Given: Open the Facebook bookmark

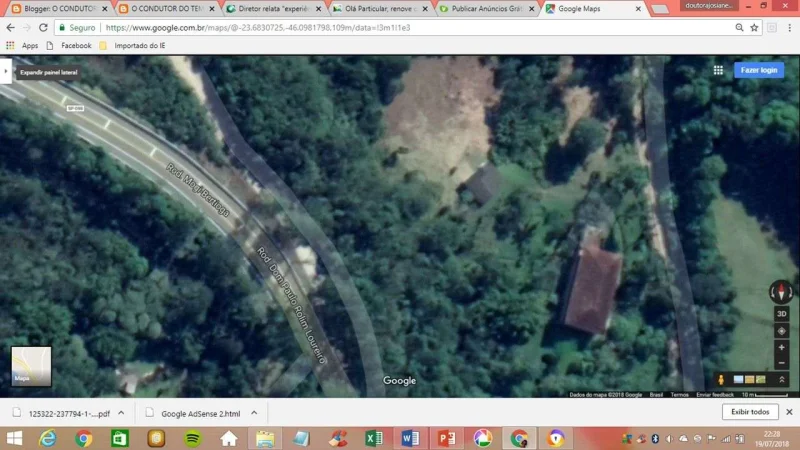Looking at the screenshot, I should coord(69,45).
